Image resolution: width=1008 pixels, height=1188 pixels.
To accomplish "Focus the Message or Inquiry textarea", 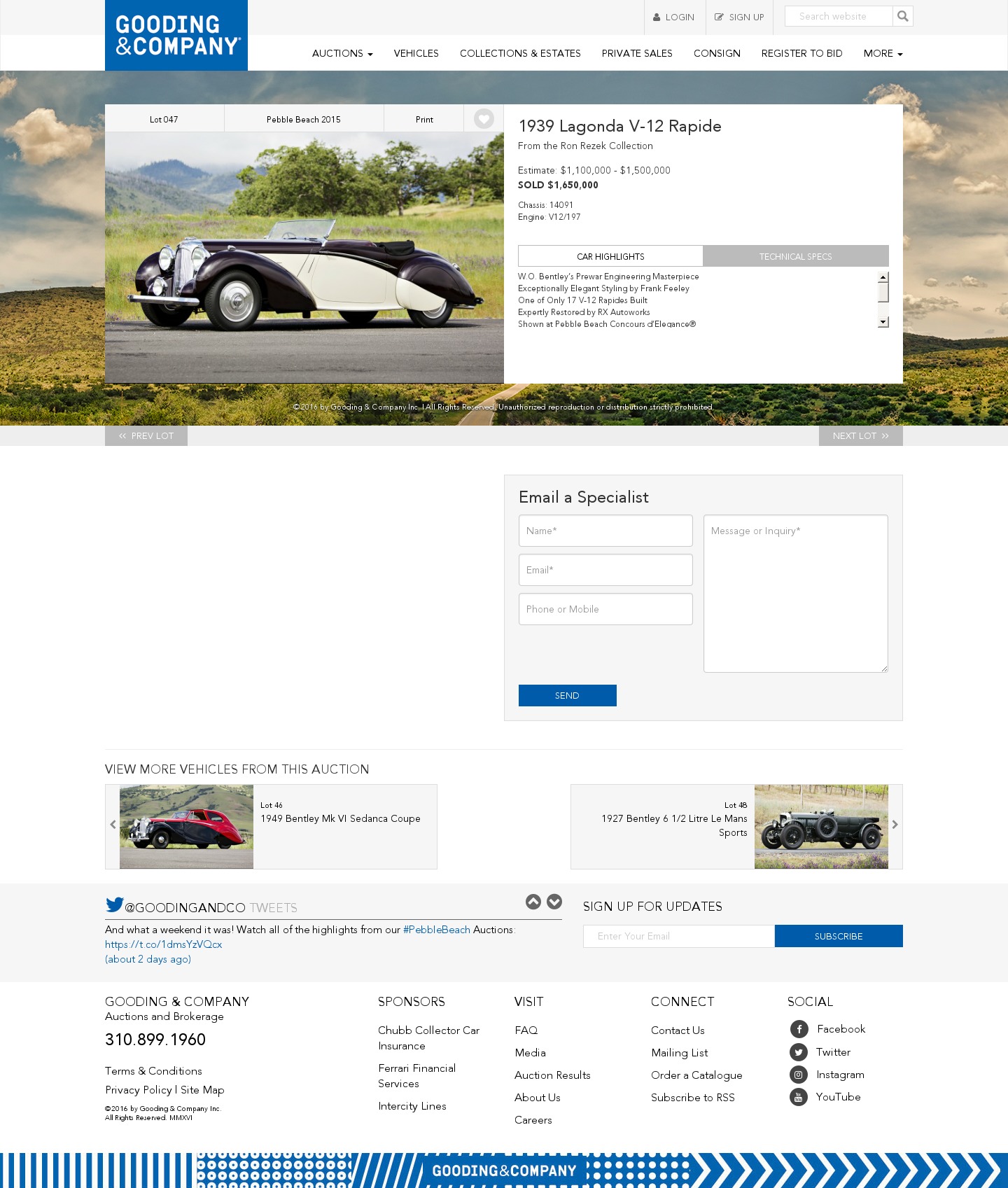I will point(796,594).
